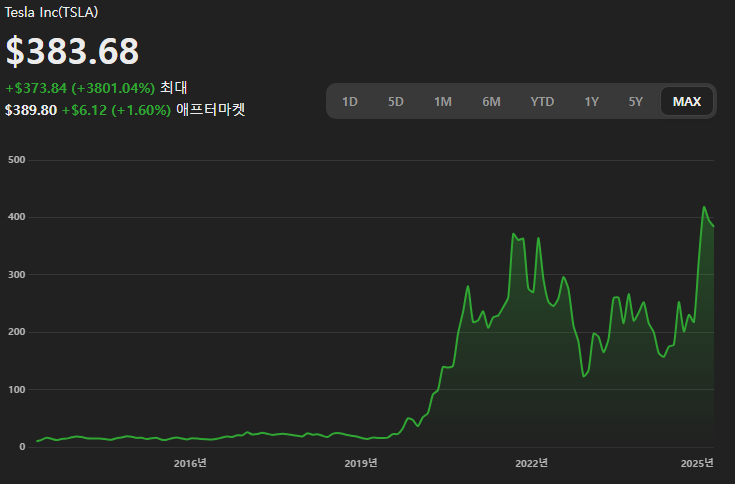
Task: Click the 0 y-axis label
Action: [x=22, y=447]
